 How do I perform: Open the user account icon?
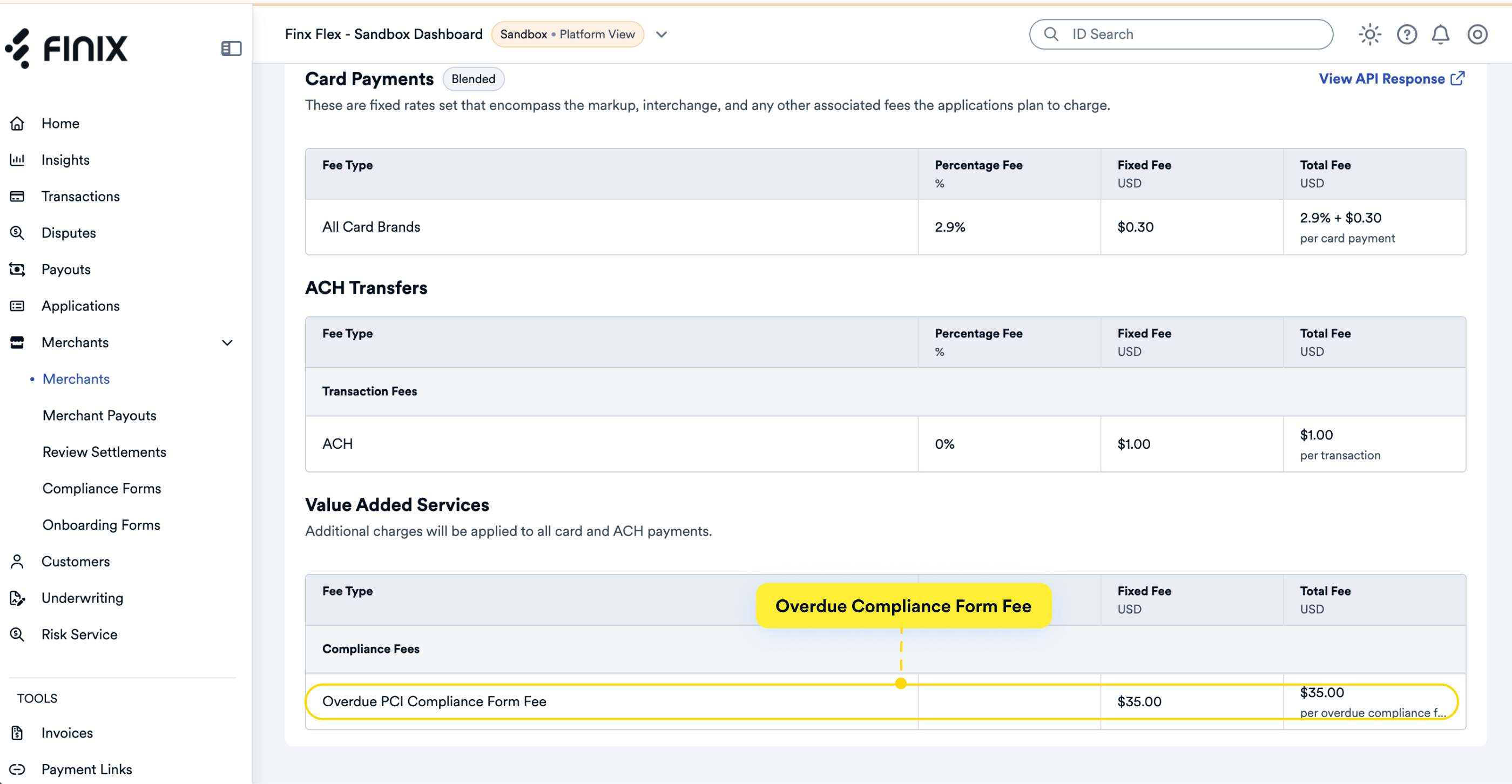1477,35
